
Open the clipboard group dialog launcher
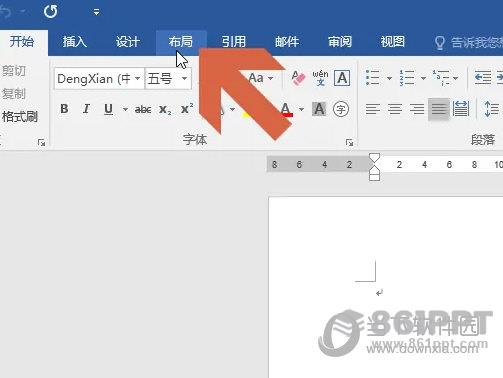coord(41,143)
